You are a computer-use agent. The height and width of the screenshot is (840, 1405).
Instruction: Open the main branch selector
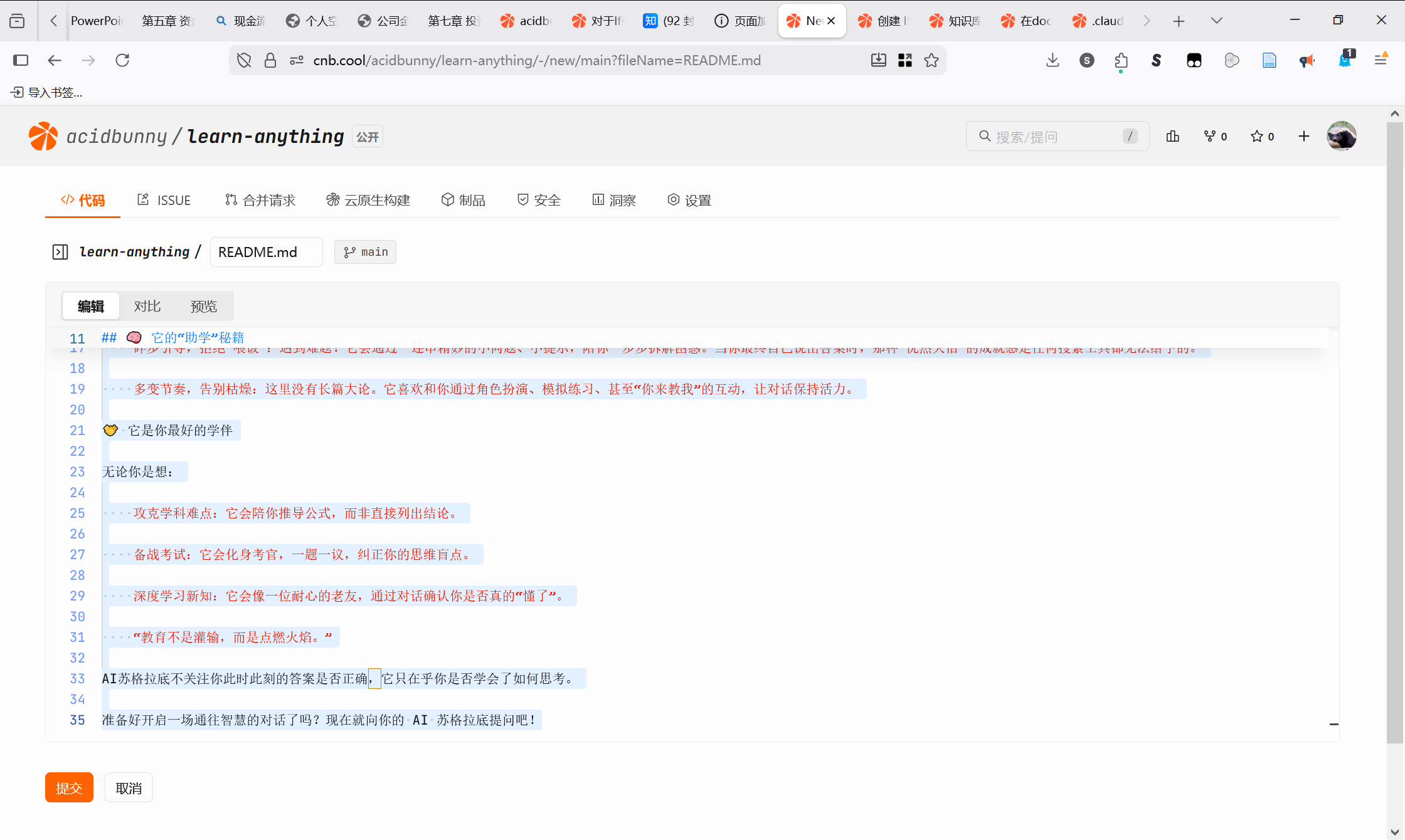pyautogui.click(x=365, y=251)
